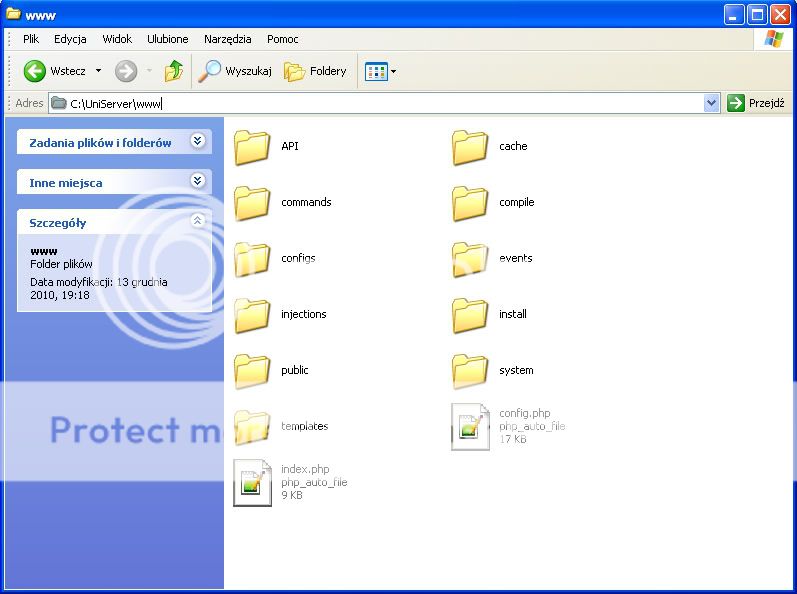
Task: Click the address bar path field
Action: tap(380, 103)
